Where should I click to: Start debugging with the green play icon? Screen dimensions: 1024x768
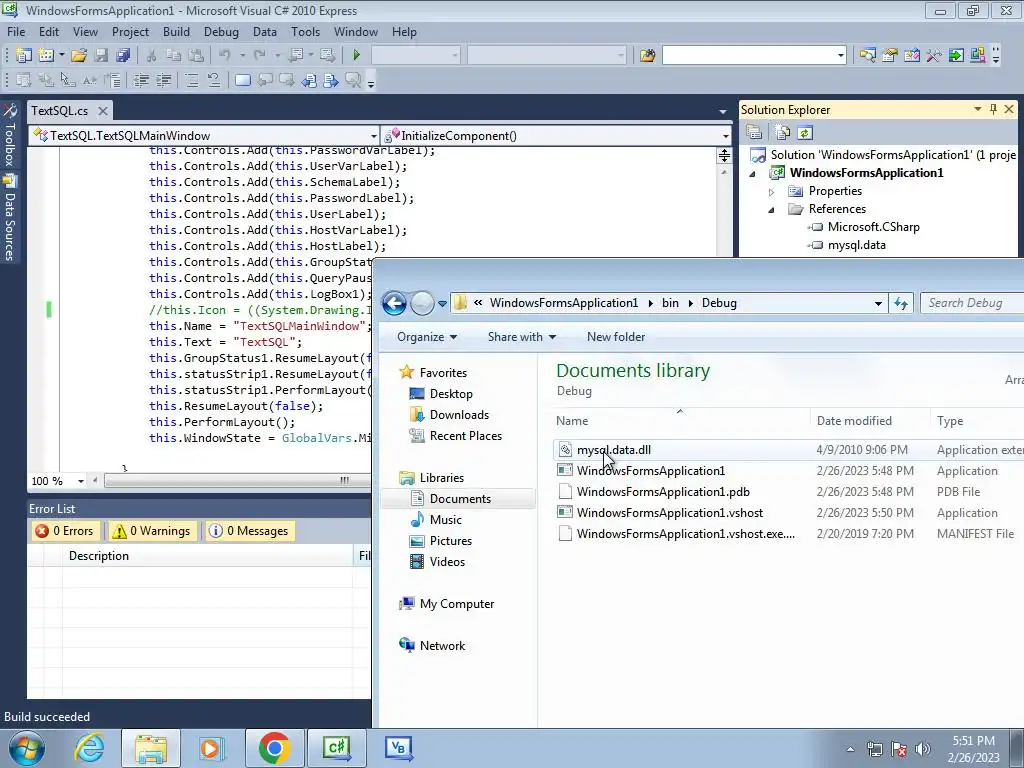point(357,56)
